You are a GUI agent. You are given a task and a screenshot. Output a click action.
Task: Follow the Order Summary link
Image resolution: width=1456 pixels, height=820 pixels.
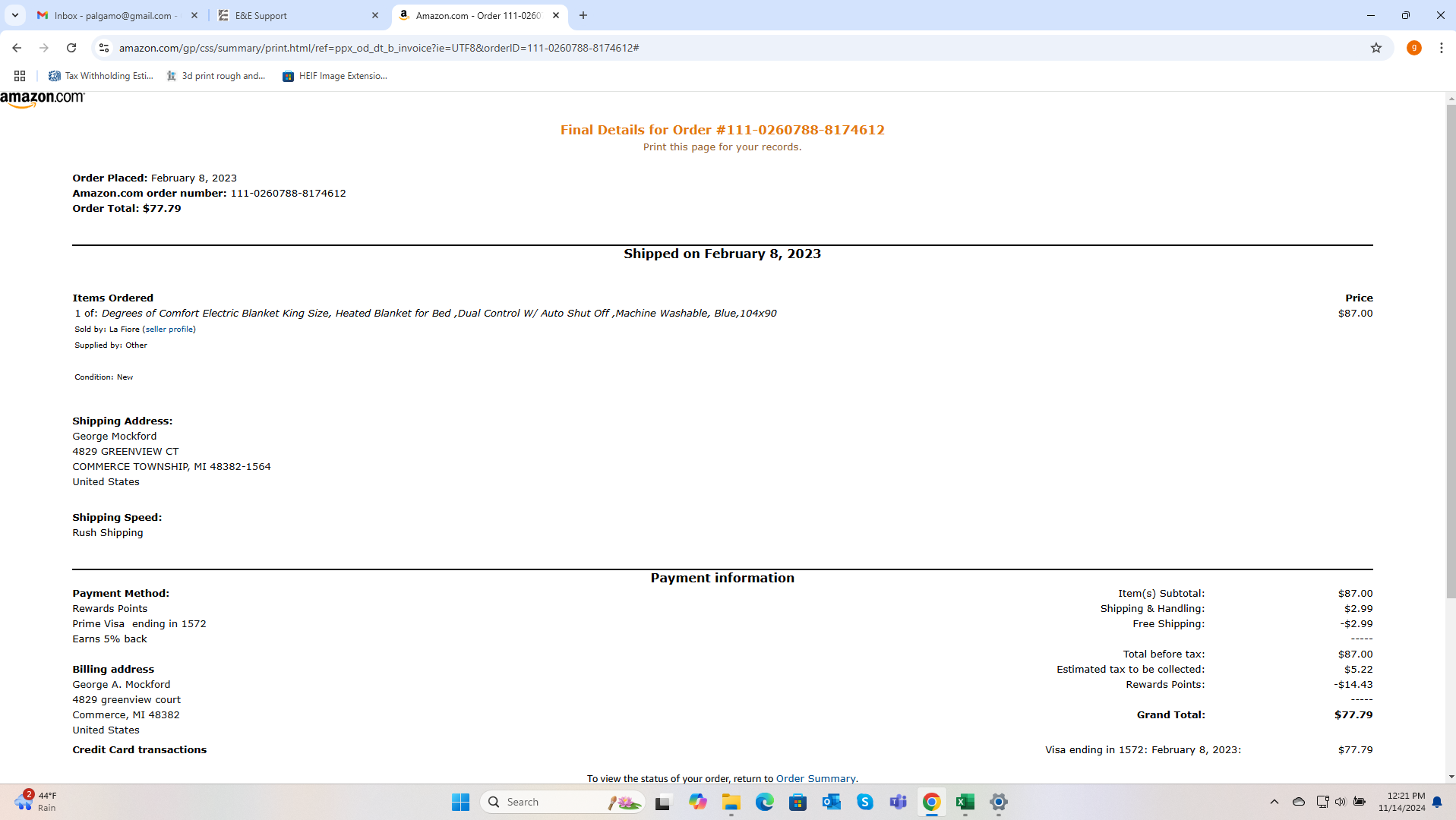point(815,778)
